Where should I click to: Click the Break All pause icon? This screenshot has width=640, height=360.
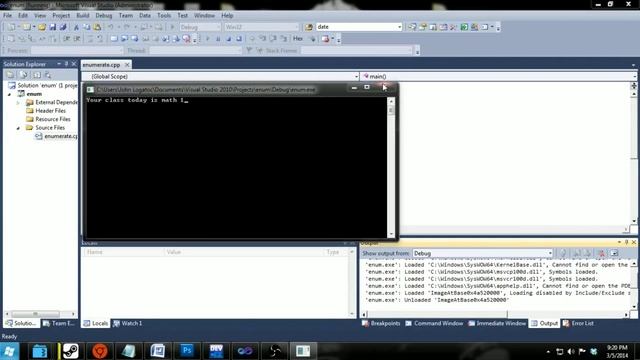(x=218, y=39)
